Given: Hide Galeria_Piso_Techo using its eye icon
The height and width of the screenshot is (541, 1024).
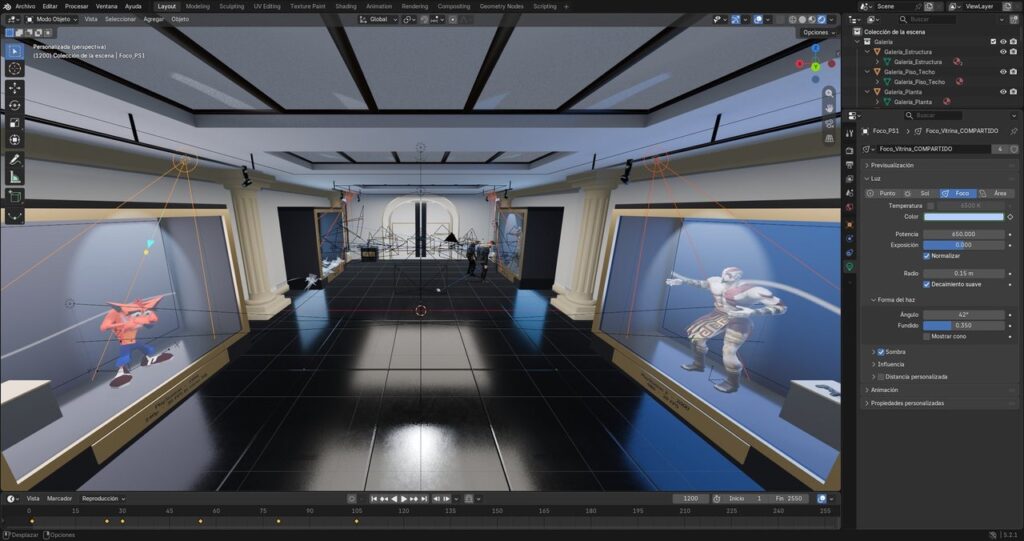Looking at the screenshot, I should (1003, 72).
